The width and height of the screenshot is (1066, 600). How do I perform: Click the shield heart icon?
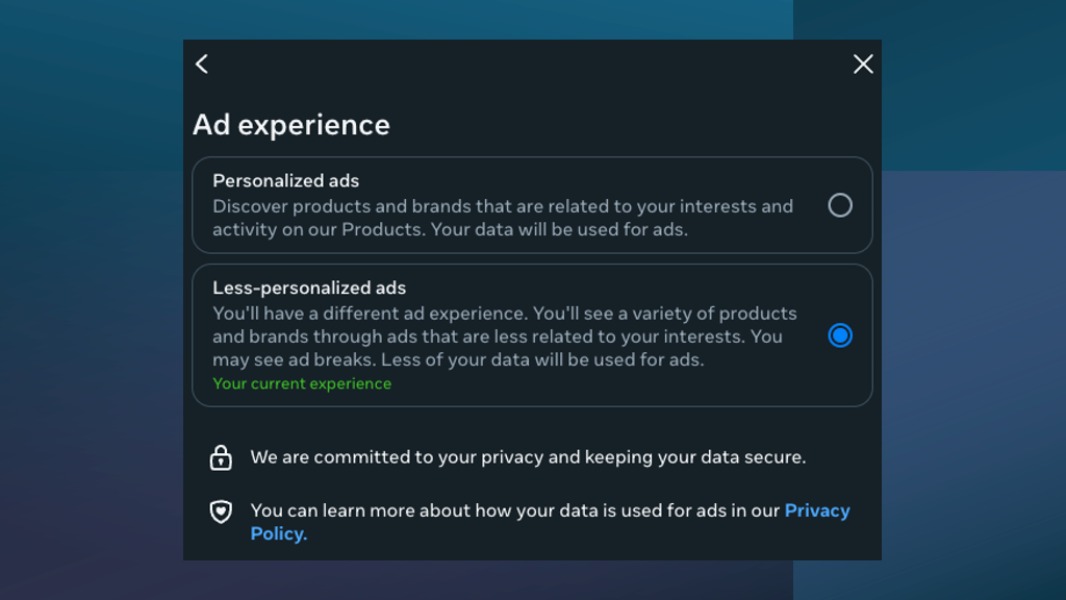pyautogui.click(x=221, y=512)
